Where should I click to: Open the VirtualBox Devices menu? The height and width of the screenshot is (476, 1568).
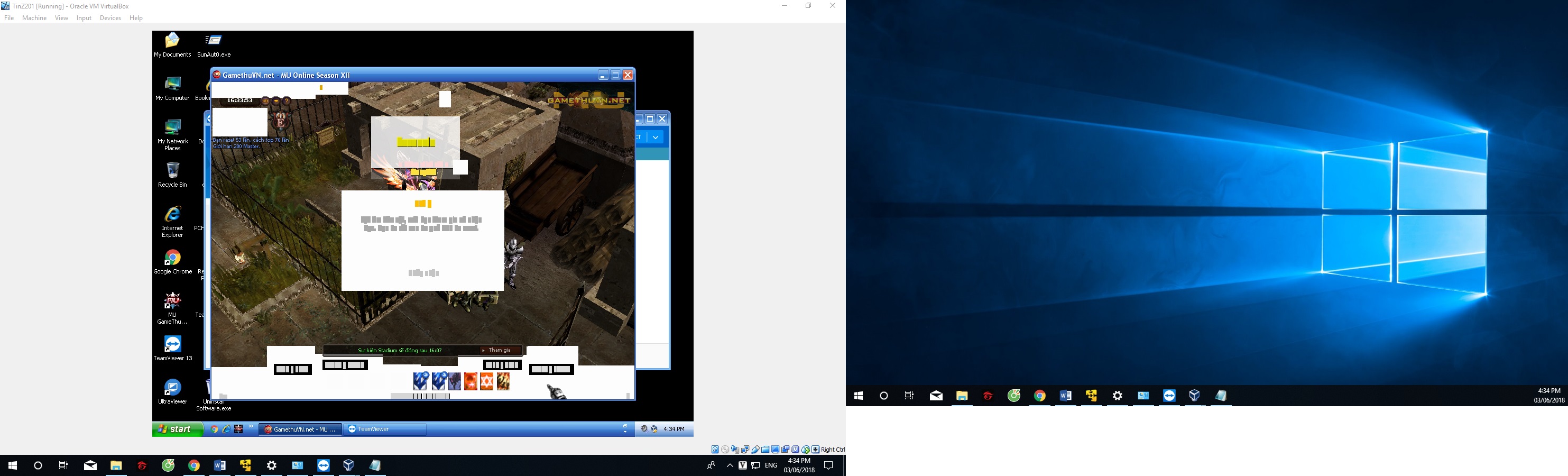pos(110,19)
